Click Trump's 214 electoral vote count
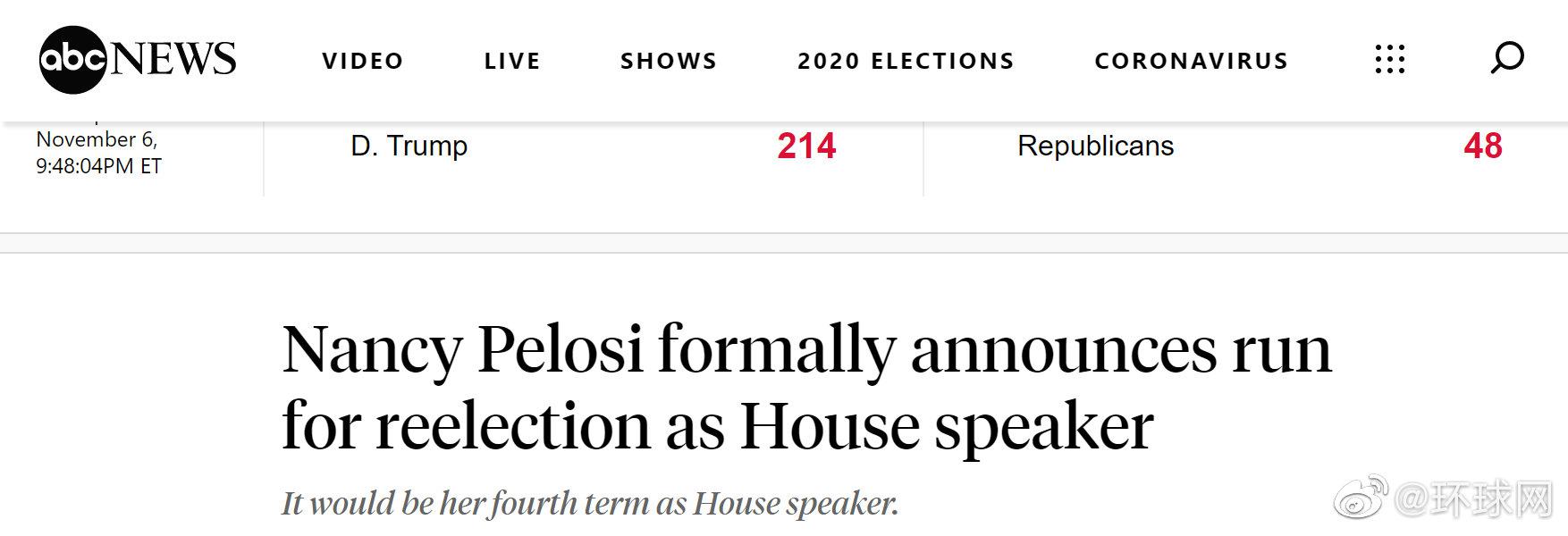1568x536 pixels. [x=806, y=146]
